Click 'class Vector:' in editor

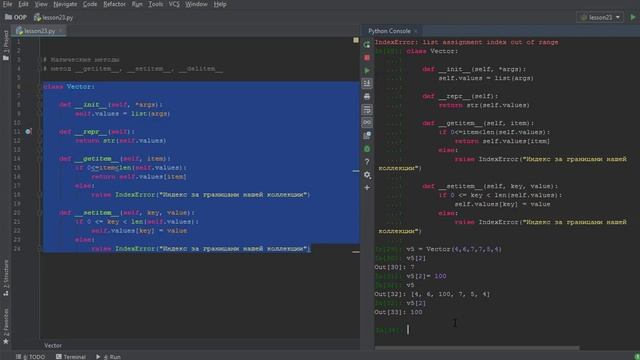point(69,87)
